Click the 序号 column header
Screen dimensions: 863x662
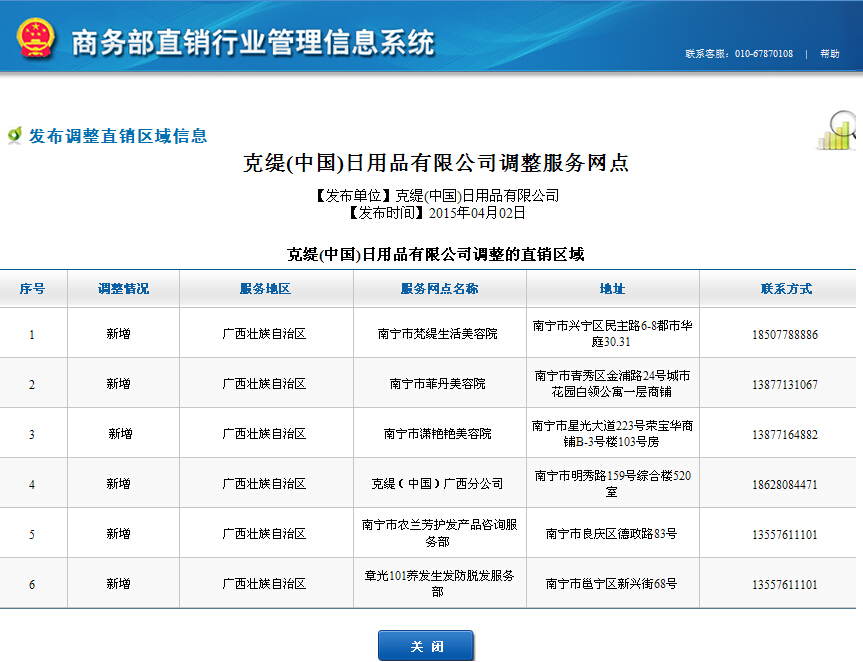tap(32, 289)
